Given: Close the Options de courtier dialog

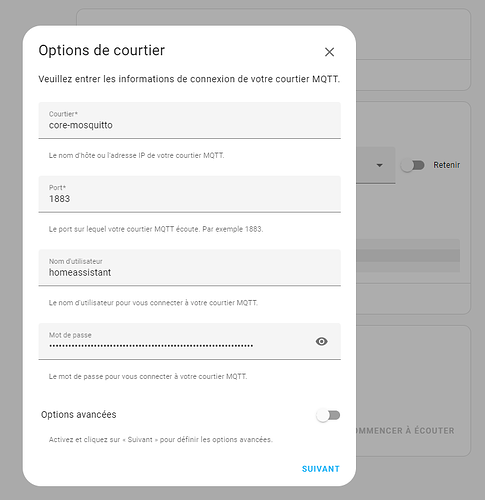Looking at the screenshot, I should (x=329, y=52).
